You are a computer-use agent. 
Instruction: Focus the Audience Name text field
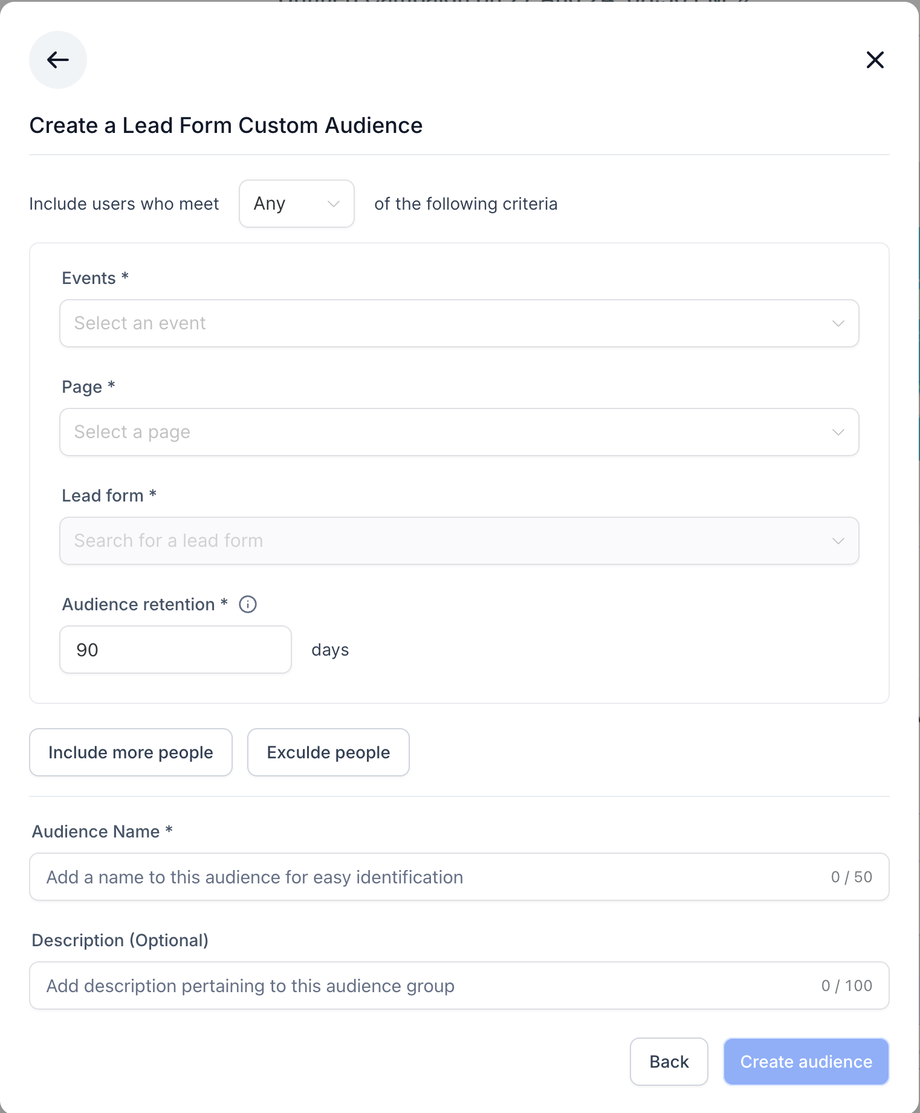click(430, 877)
